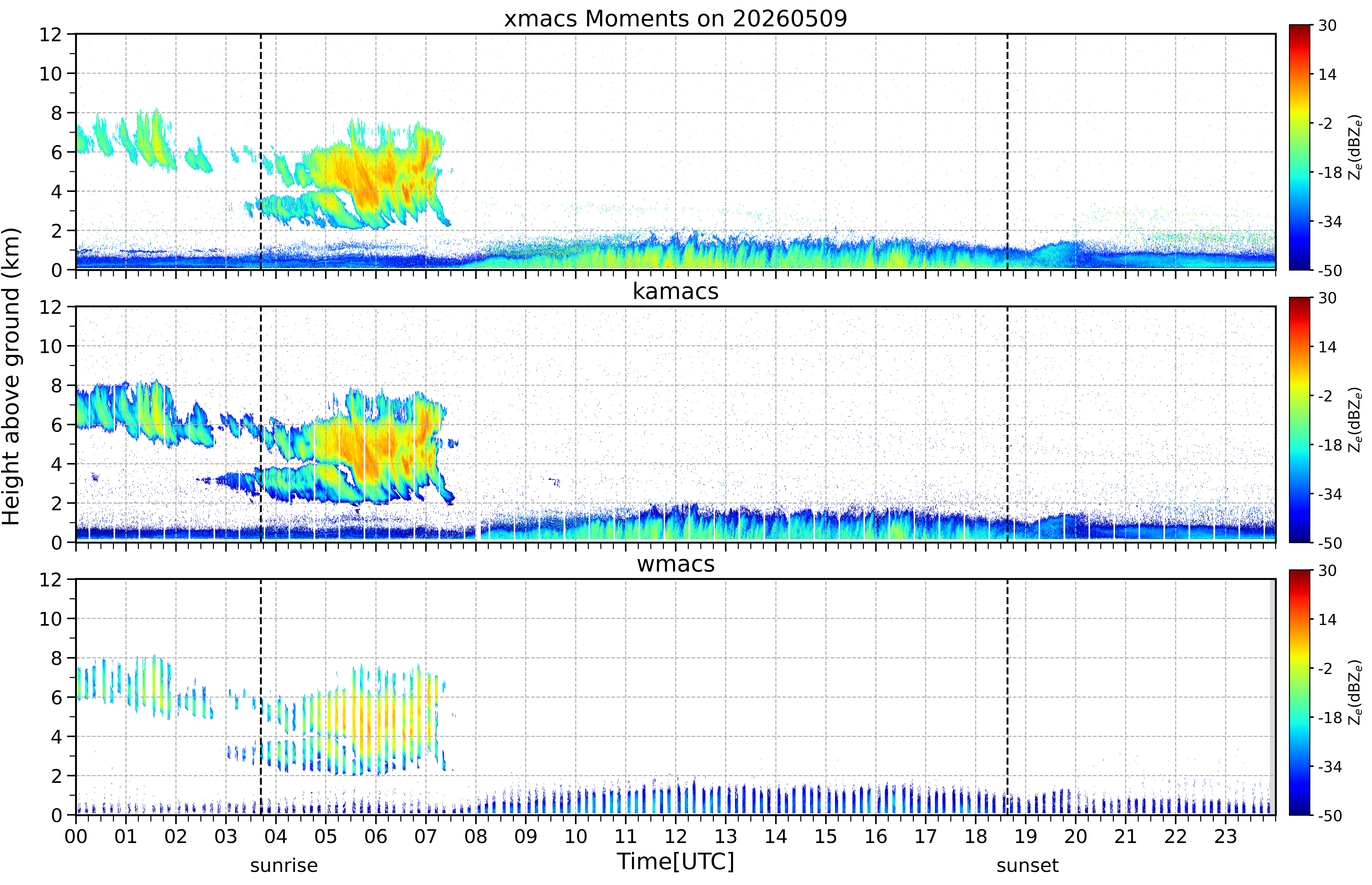Click the "8" height tick in the kamacs panel
This screenshot has width=1372, height=885.
click(56, 386)
